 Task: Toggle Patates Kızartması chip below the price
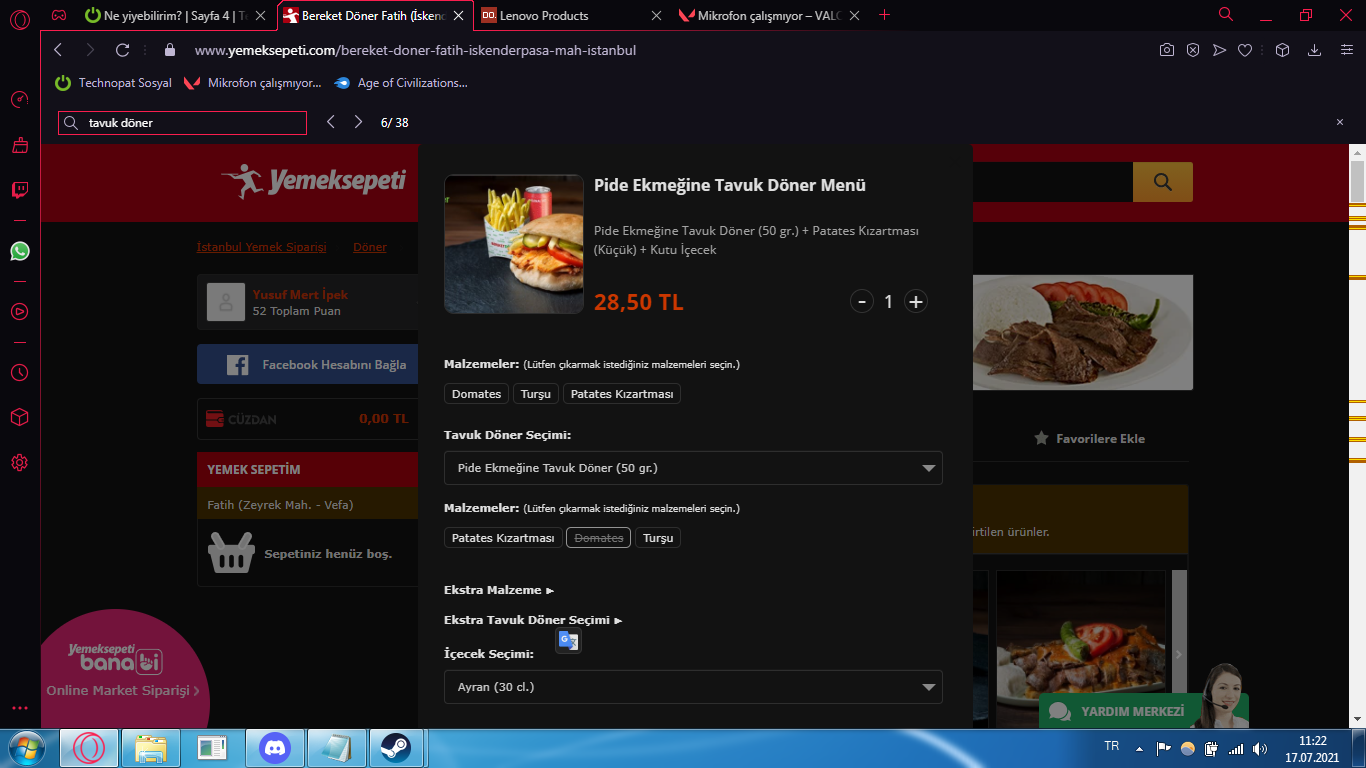click(x=622, y=394)
